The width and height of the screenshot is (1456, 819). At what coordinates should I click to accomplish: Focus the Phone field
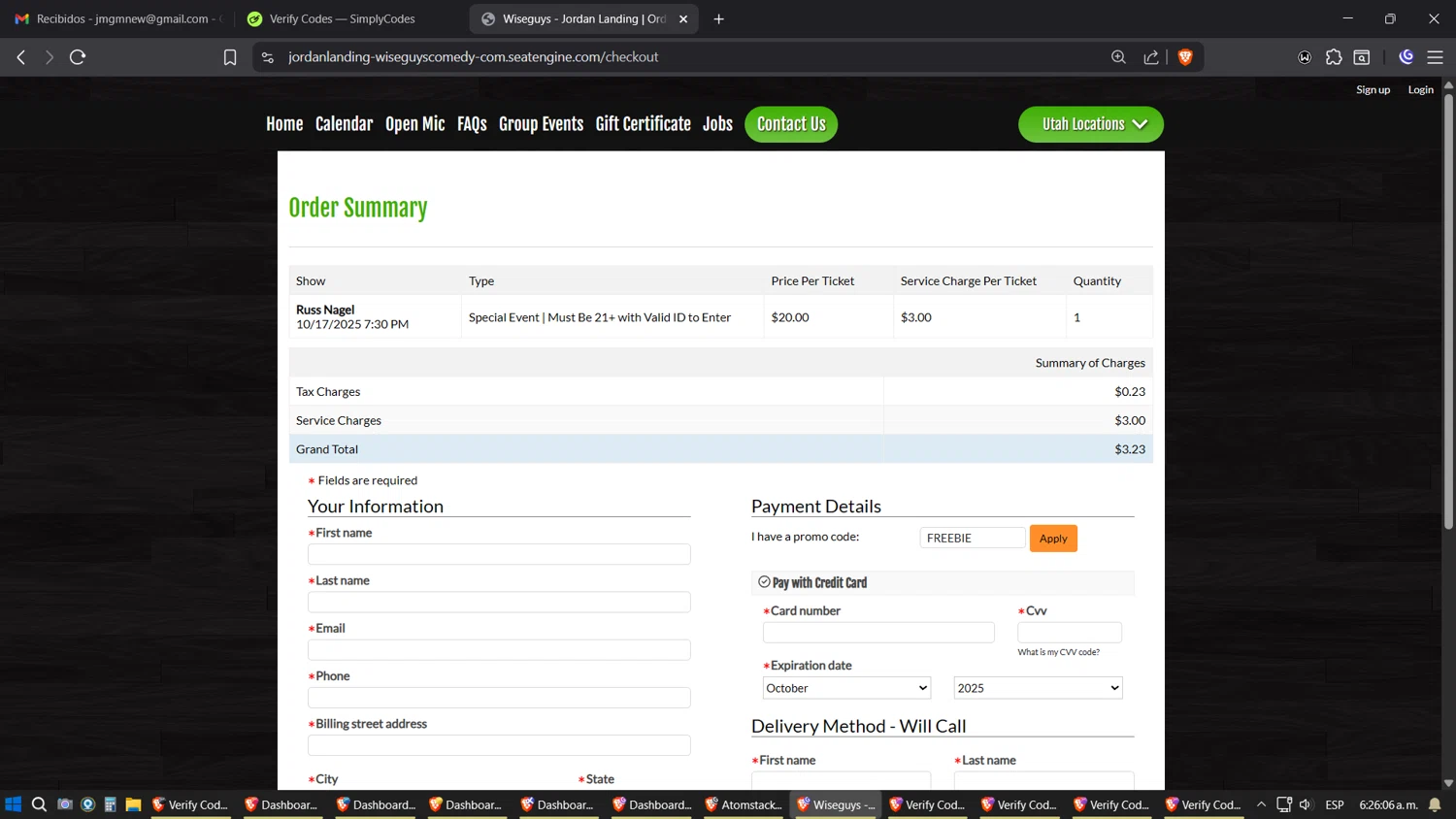pos(499,697)
